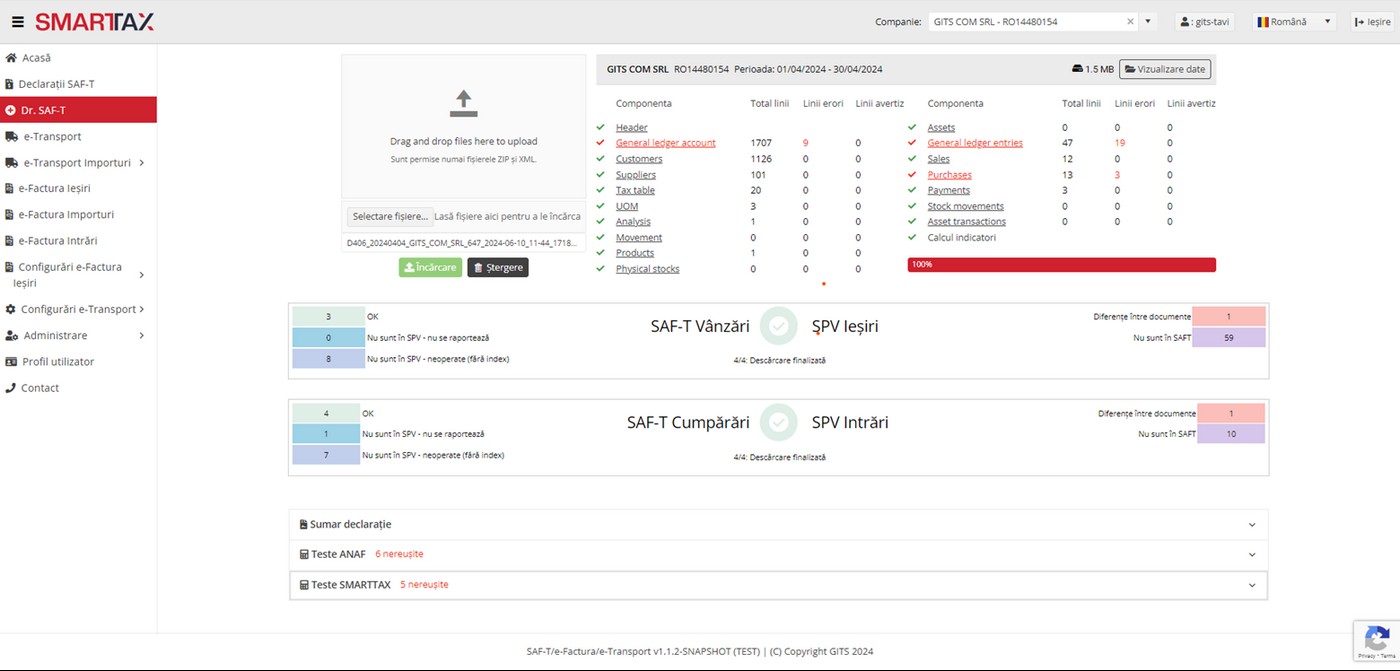
Task: Open General ledger entries link
Action: pos(975,143)
